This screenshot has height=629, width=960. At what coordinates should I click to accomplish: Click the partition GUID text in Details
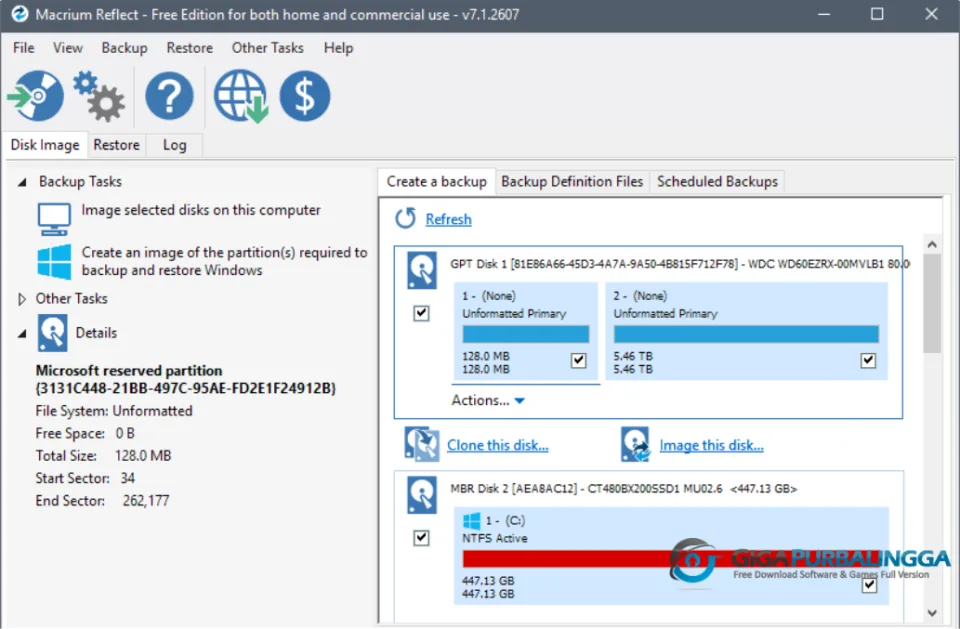(x=186, y=388)
